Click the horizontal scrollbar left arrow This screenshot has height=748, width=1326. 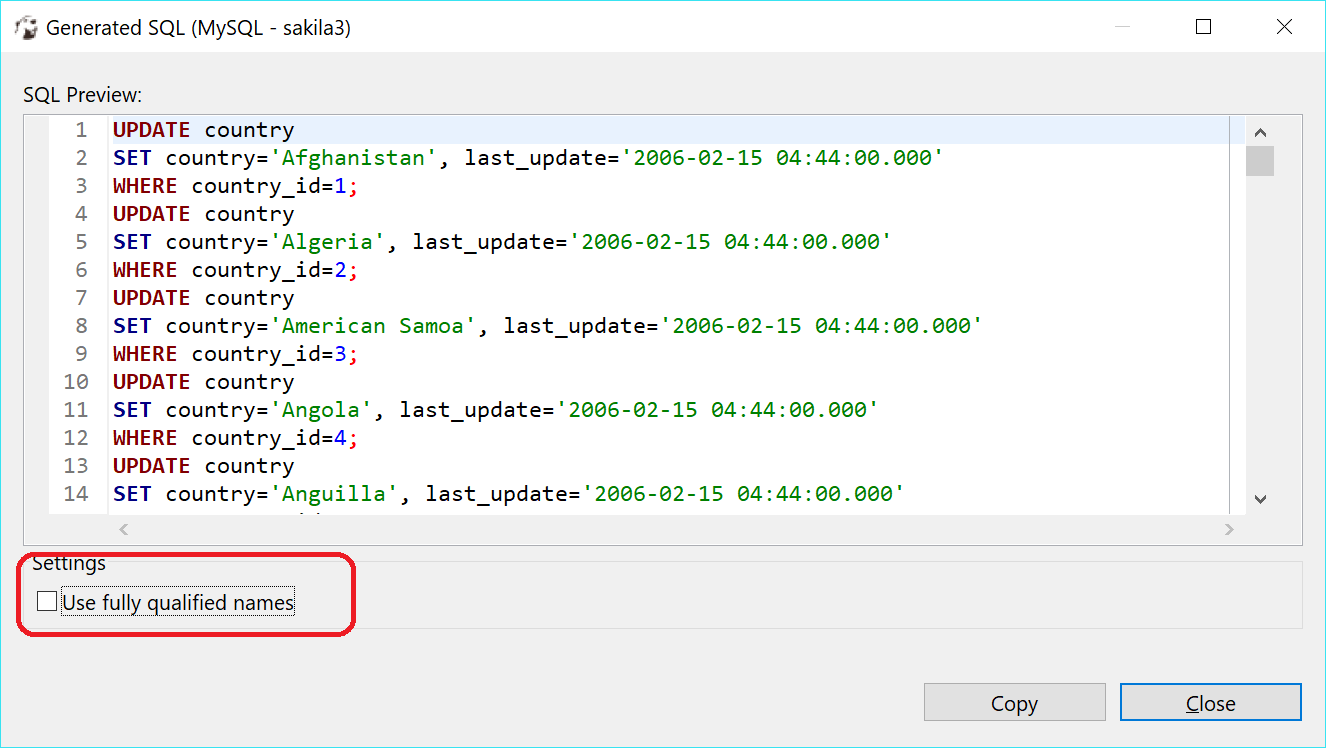coord(123,529)
